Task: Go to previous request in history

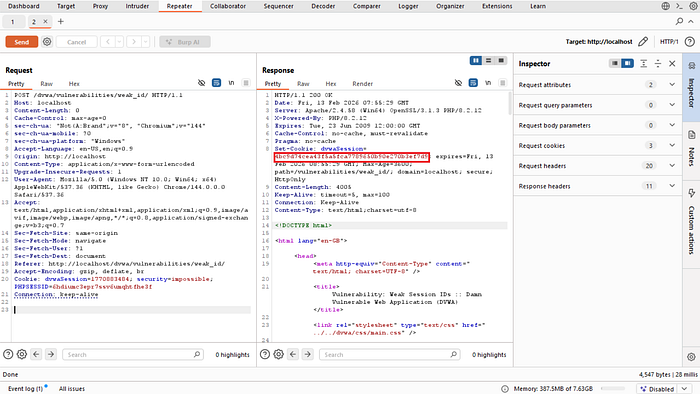Action: coord(108,42)
